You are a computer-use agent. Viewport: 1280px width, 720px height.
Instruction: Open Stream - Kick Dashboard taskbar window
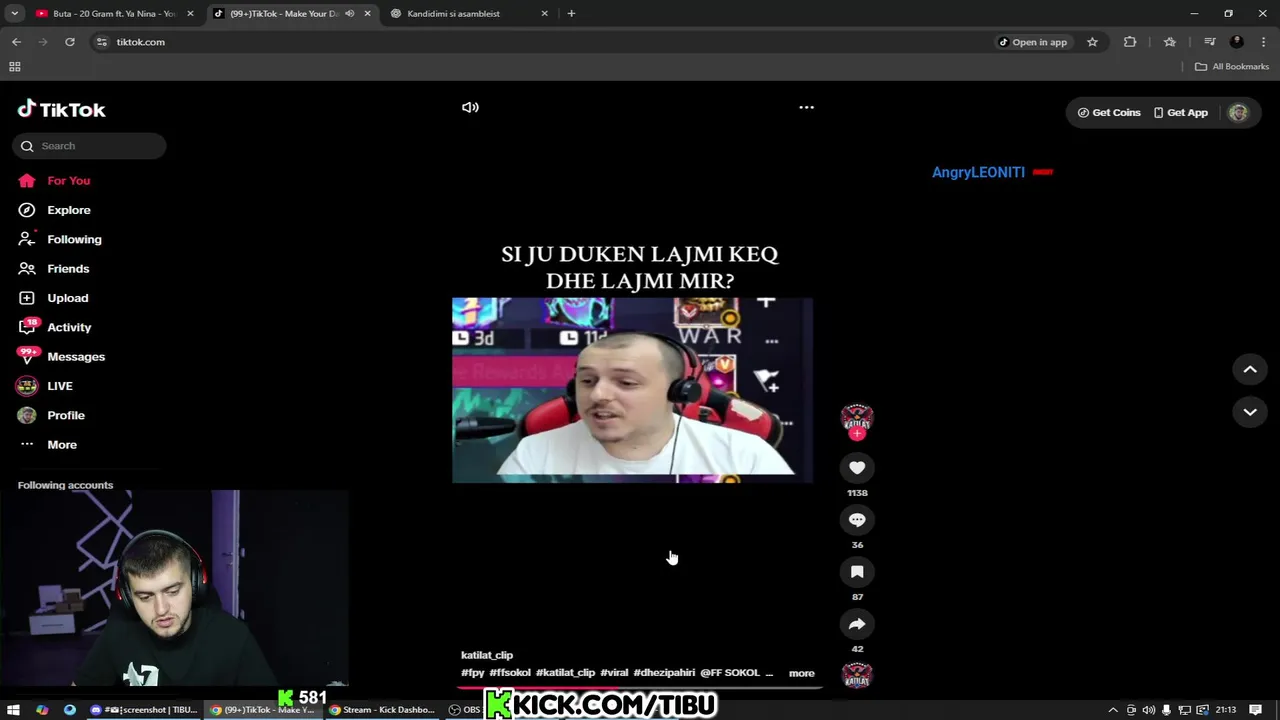click(382, 710)
